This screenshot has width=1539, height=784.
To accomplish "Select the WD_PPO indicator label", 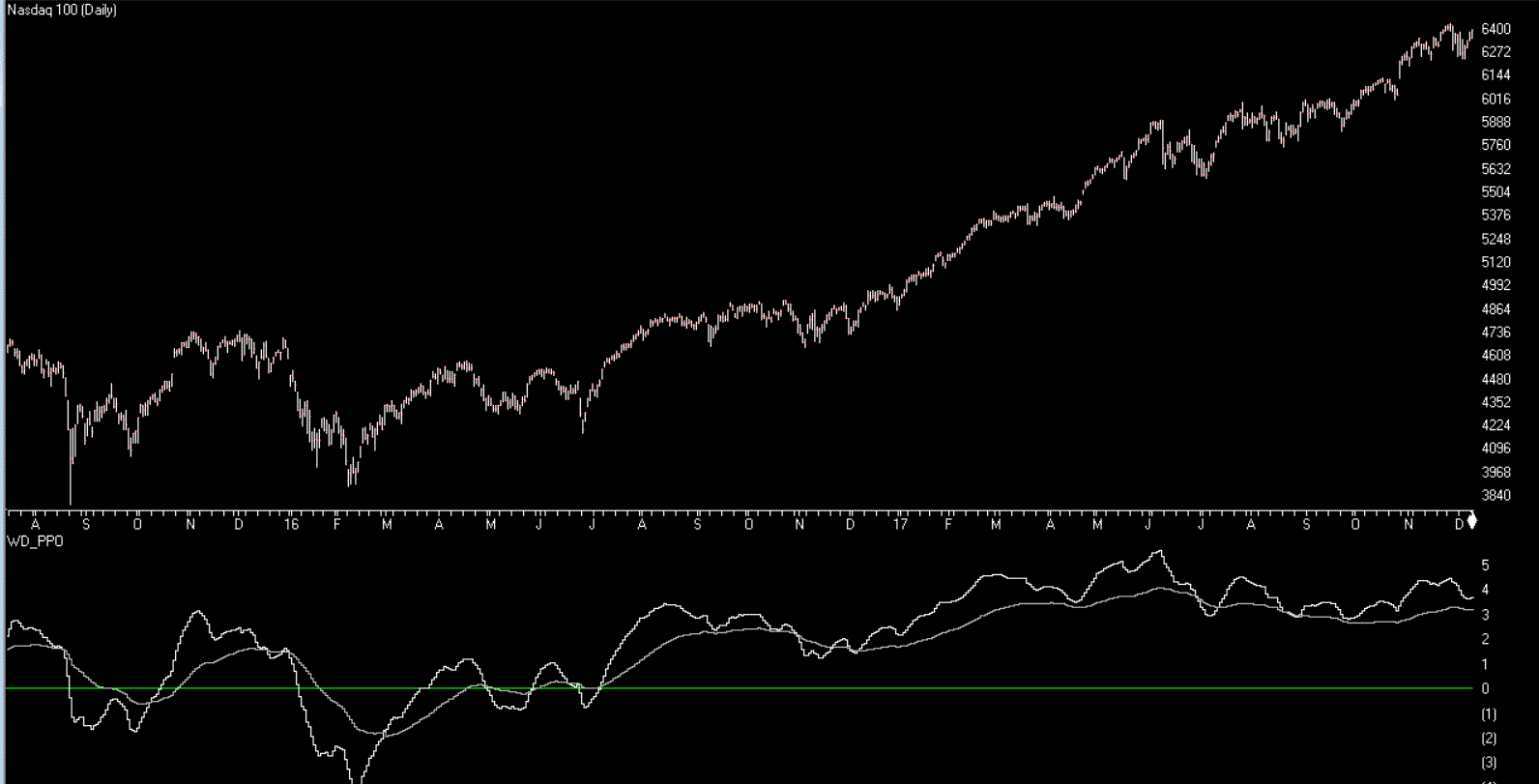I will [35, 541].
